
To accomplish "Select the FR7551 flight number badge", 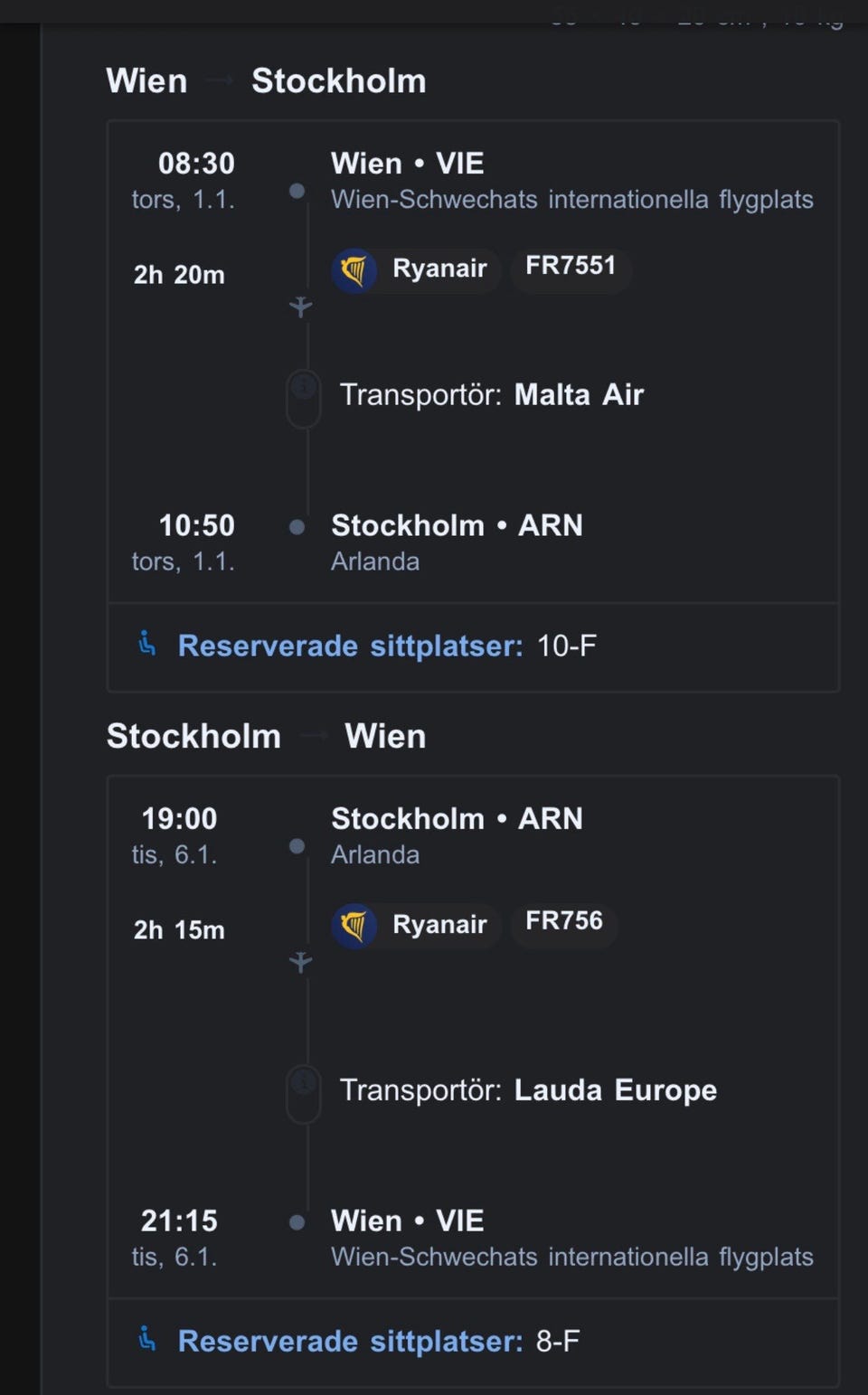I will tap(571, 267).
